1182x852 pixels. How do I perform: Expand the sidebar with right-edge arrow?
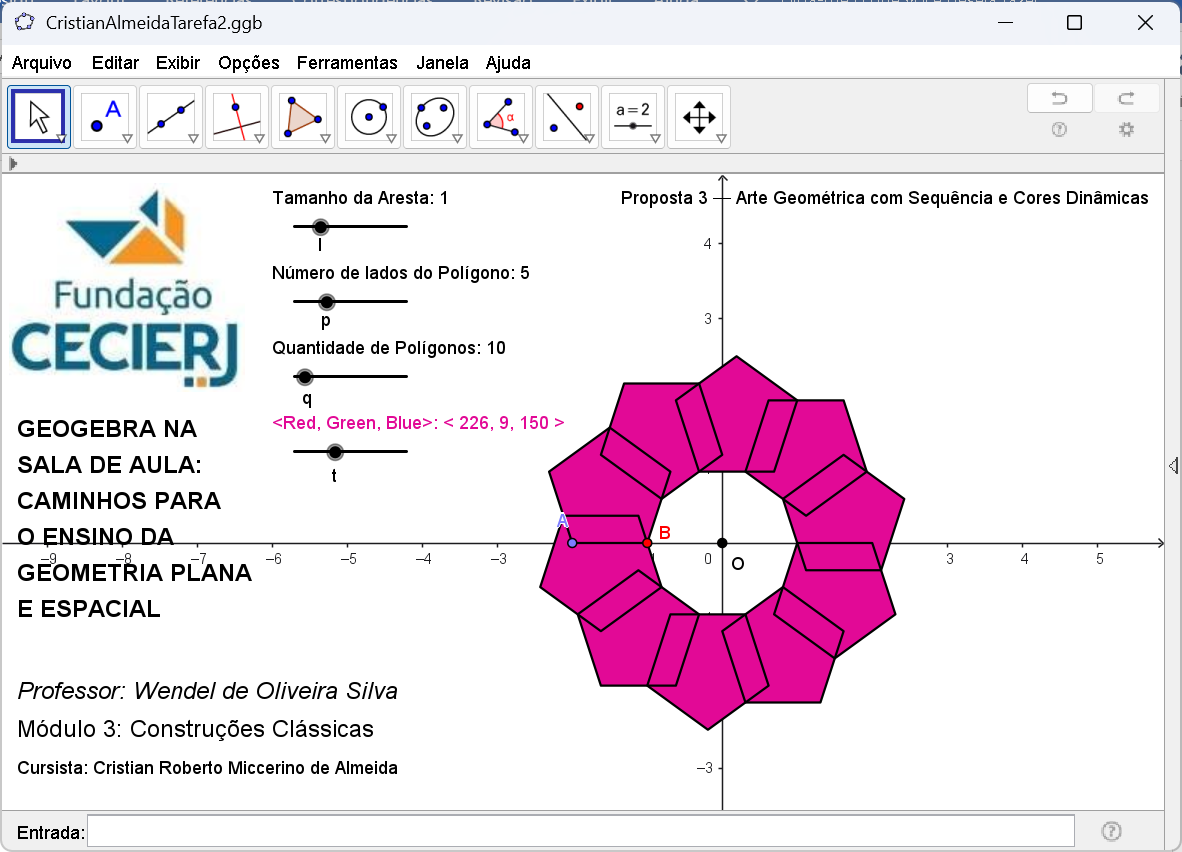1173,465
